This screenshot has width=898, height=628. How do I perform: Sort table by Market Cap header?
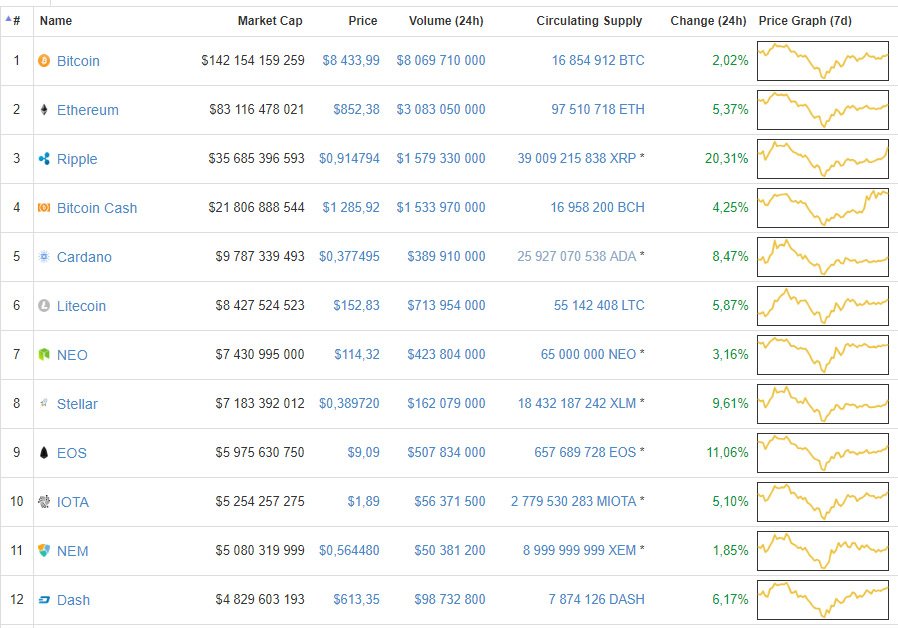(x=270, y=21)
